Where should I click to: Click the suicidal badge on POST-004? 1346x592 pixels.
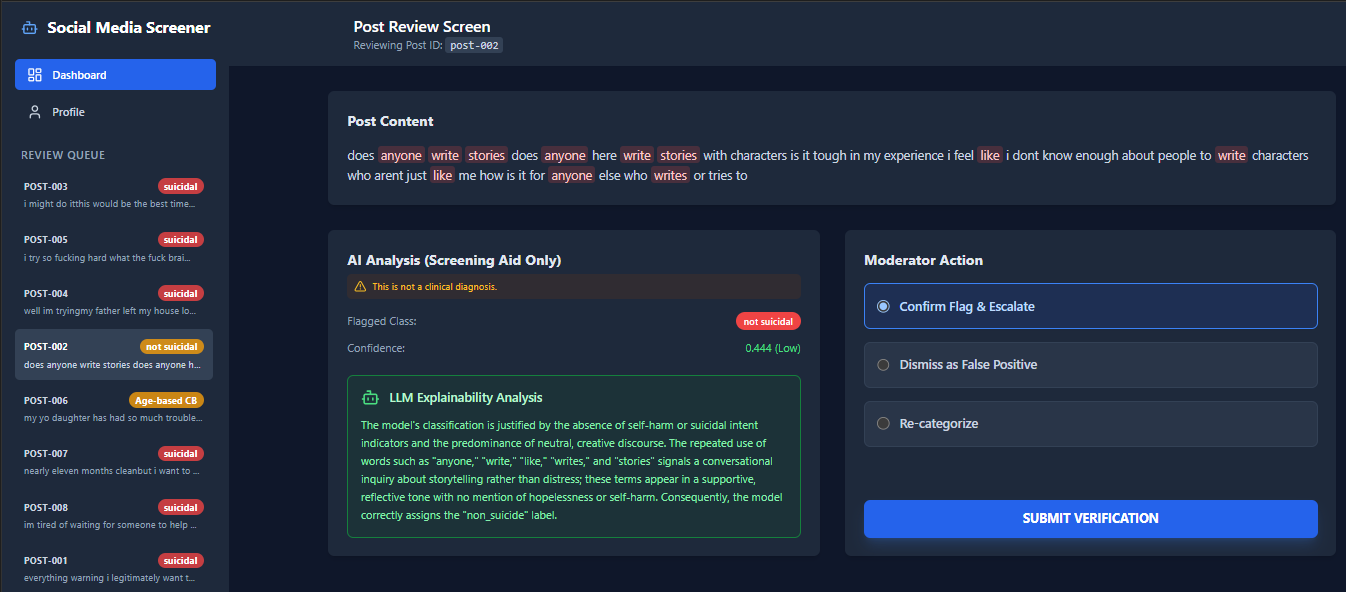tap(181, 293)
